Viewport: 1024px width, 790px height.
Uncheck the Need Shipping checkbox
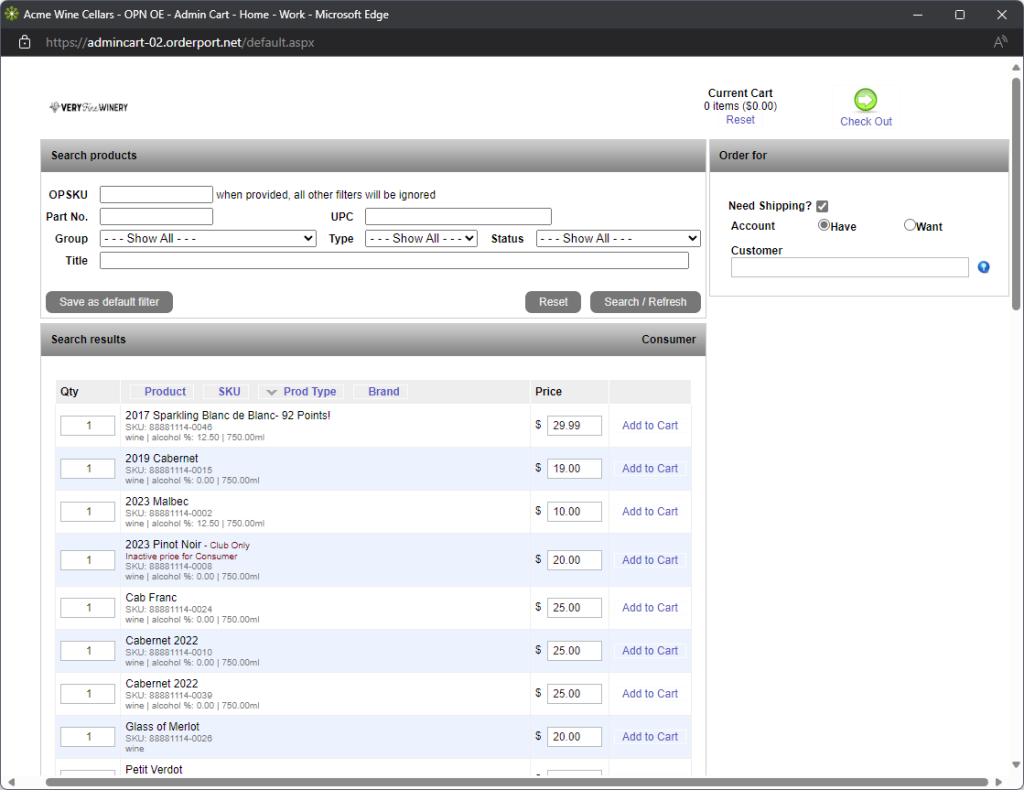(x=822, y=206)
